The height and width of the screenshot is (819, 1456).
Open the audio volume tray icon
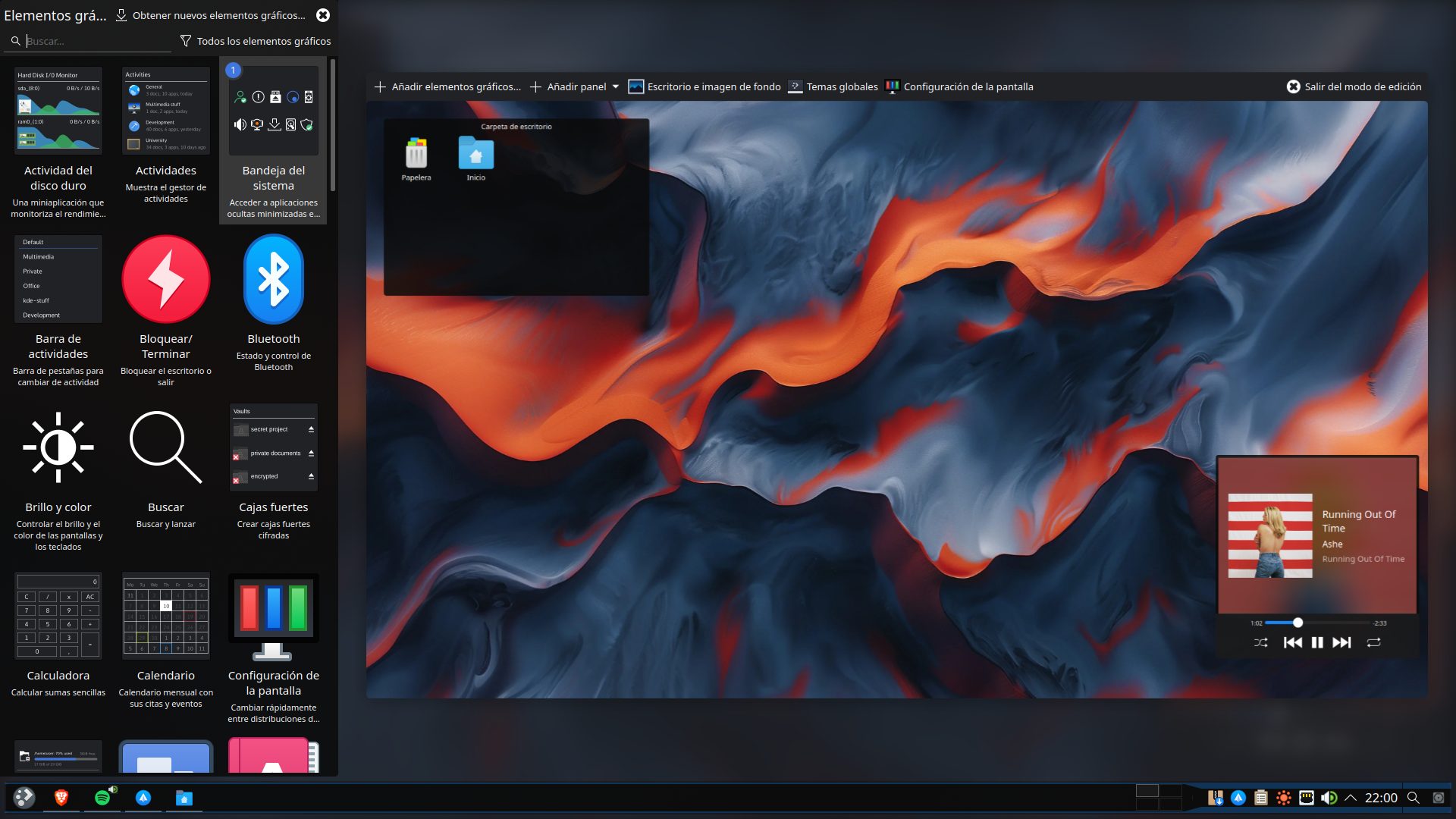(x=1329, y=798)
